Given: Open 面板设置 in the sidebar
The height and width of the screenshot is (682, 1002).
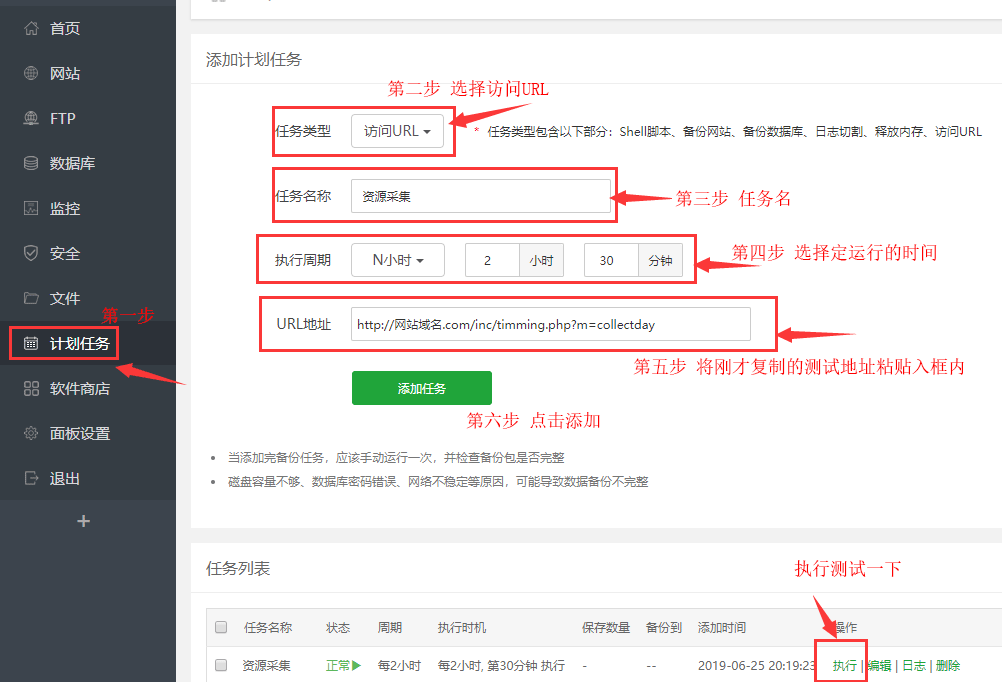Looking at the screenshot, I should tap(80, 434).
